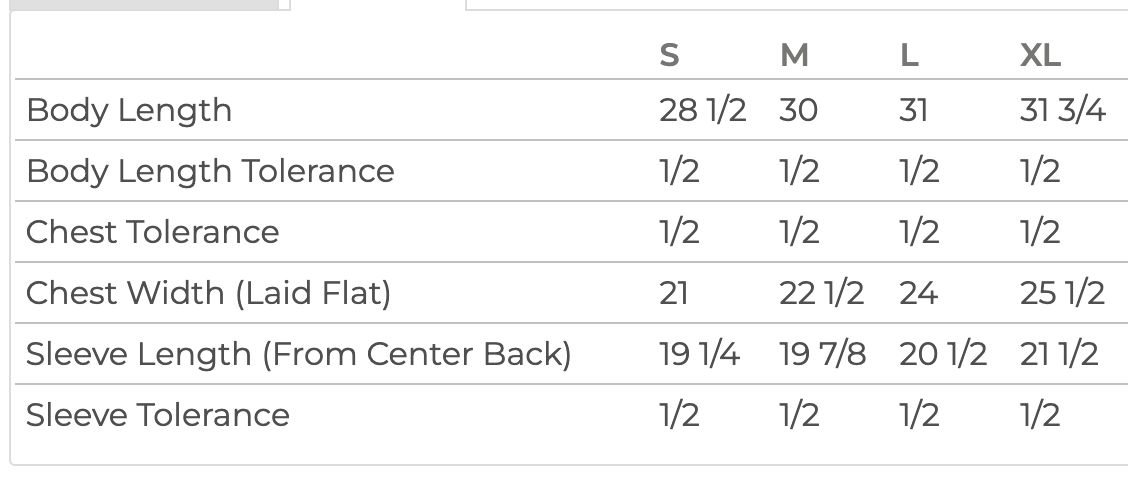Select Sleeve Length (From Center Back) label
1128x480 pixels.
[299, 355]
